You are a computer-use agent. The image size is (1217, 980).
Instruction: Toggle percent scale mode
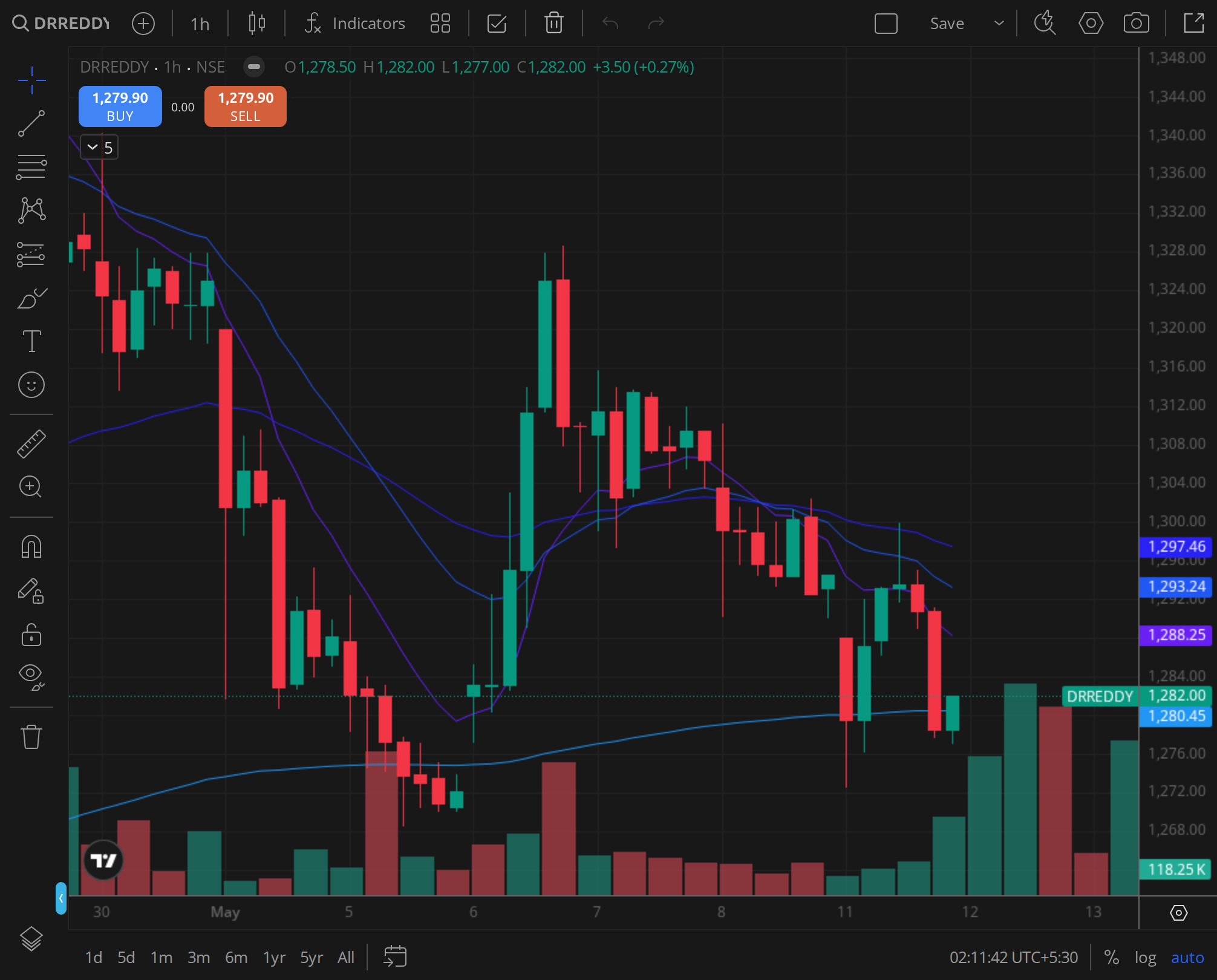[x=1111, y=958]
